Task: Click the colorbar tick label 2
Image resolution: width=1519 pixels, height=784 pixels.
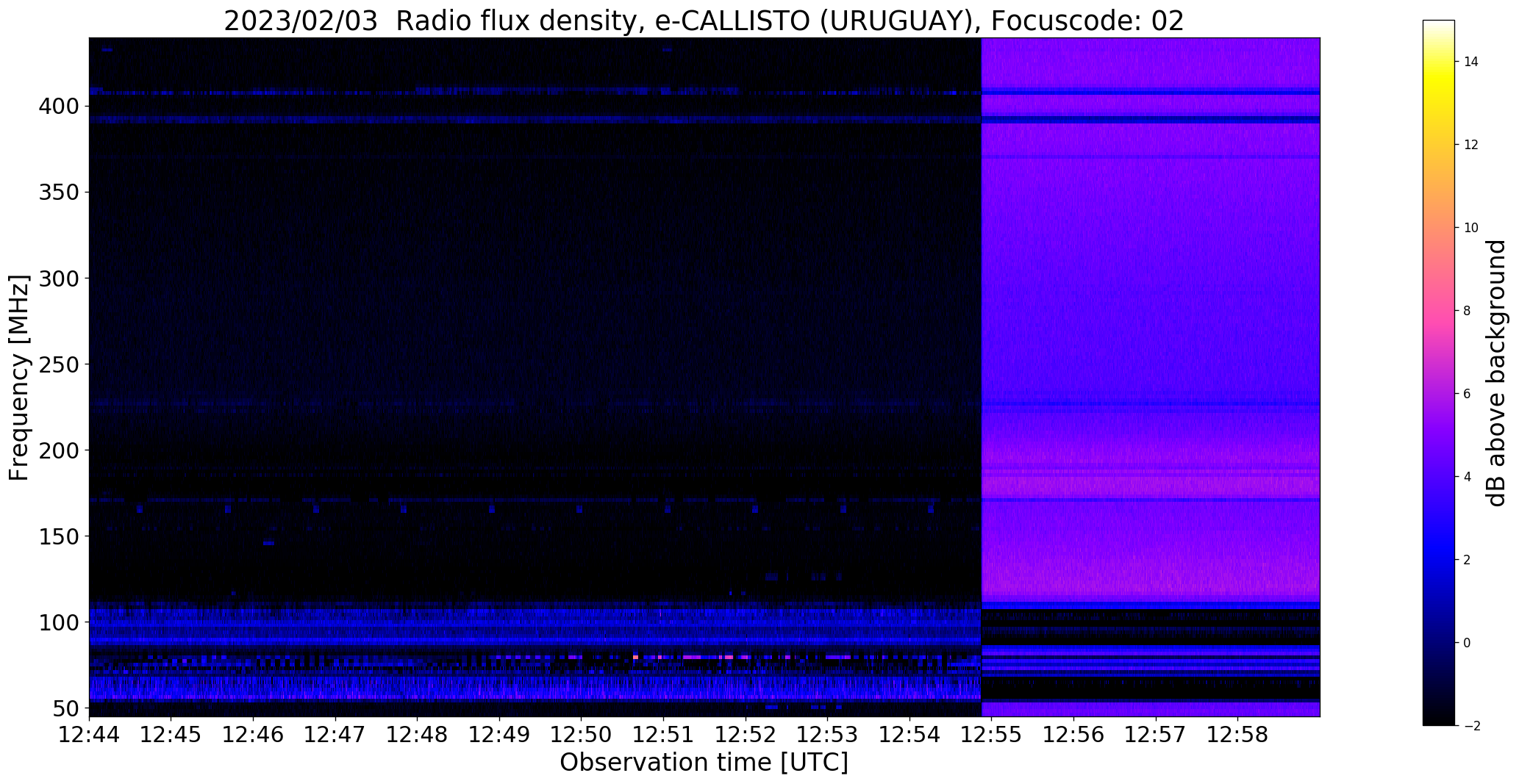Action: pos(1468,560)
